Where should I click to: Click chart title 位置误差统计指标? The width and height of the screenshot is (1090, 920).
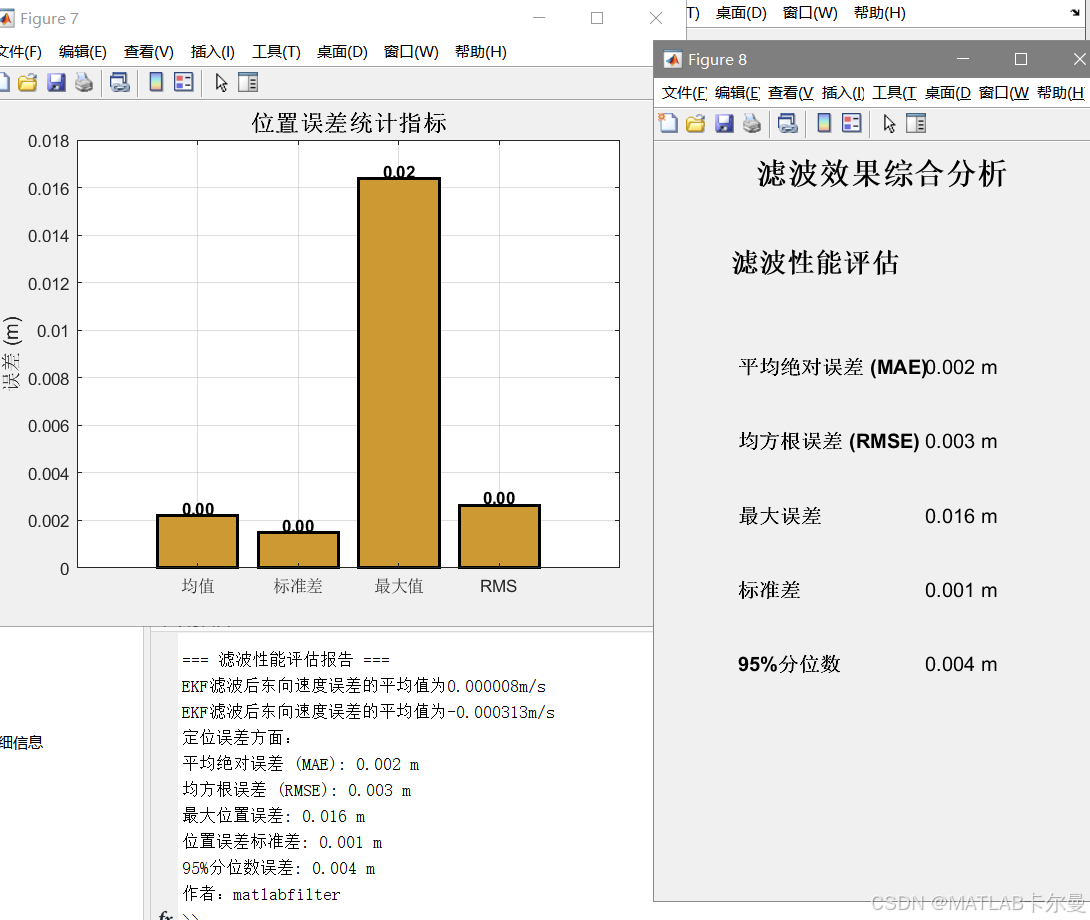pyautogui.click(x=349, y=123)
